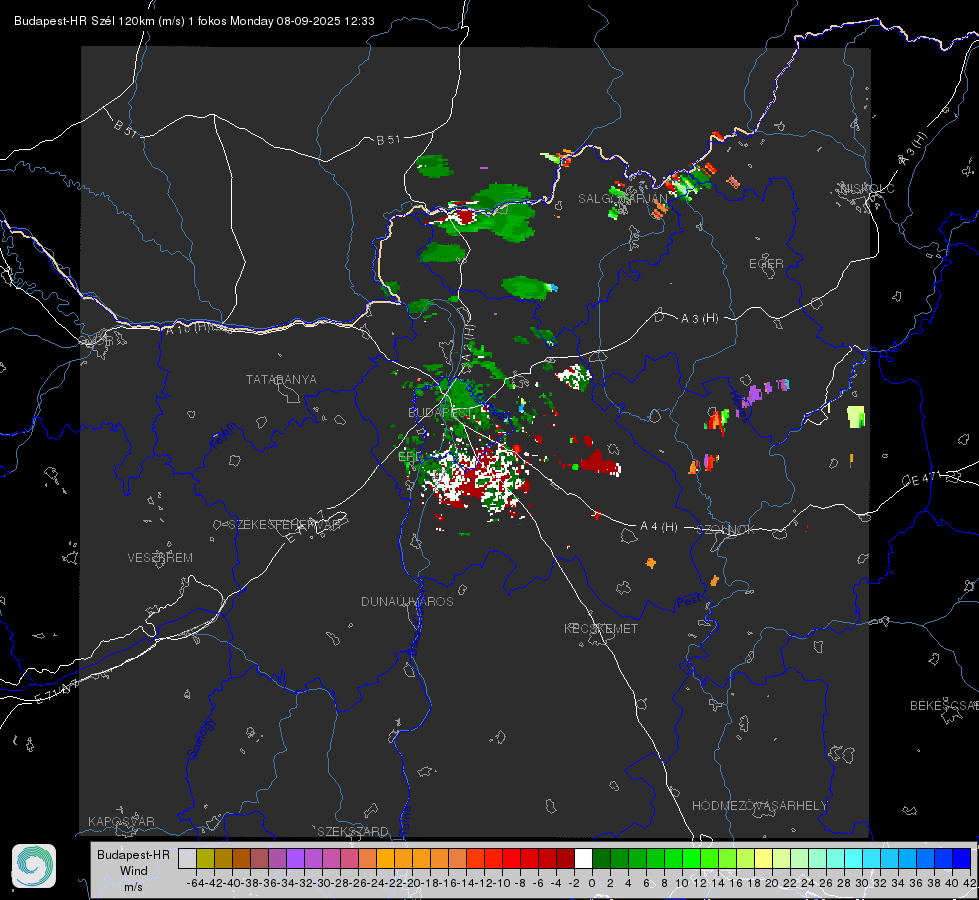Click the 'Budapest-HR Wind m/s' legend caption
The image size is (979, 900).
pyautogui.click(x=133, y=870)
